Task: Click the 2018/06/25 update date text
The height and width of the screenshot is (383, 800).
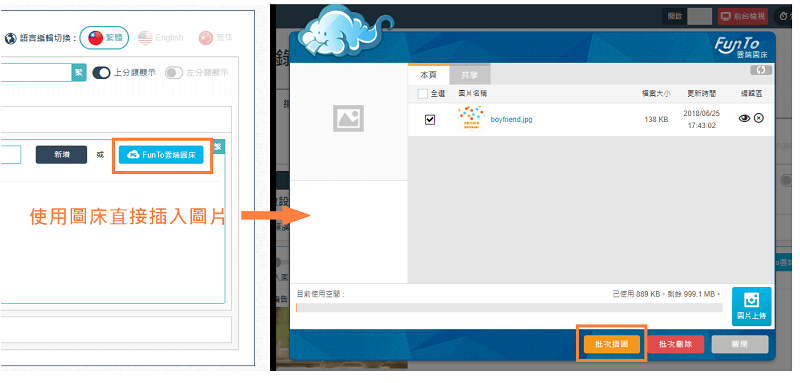Action: coord(701,114)
